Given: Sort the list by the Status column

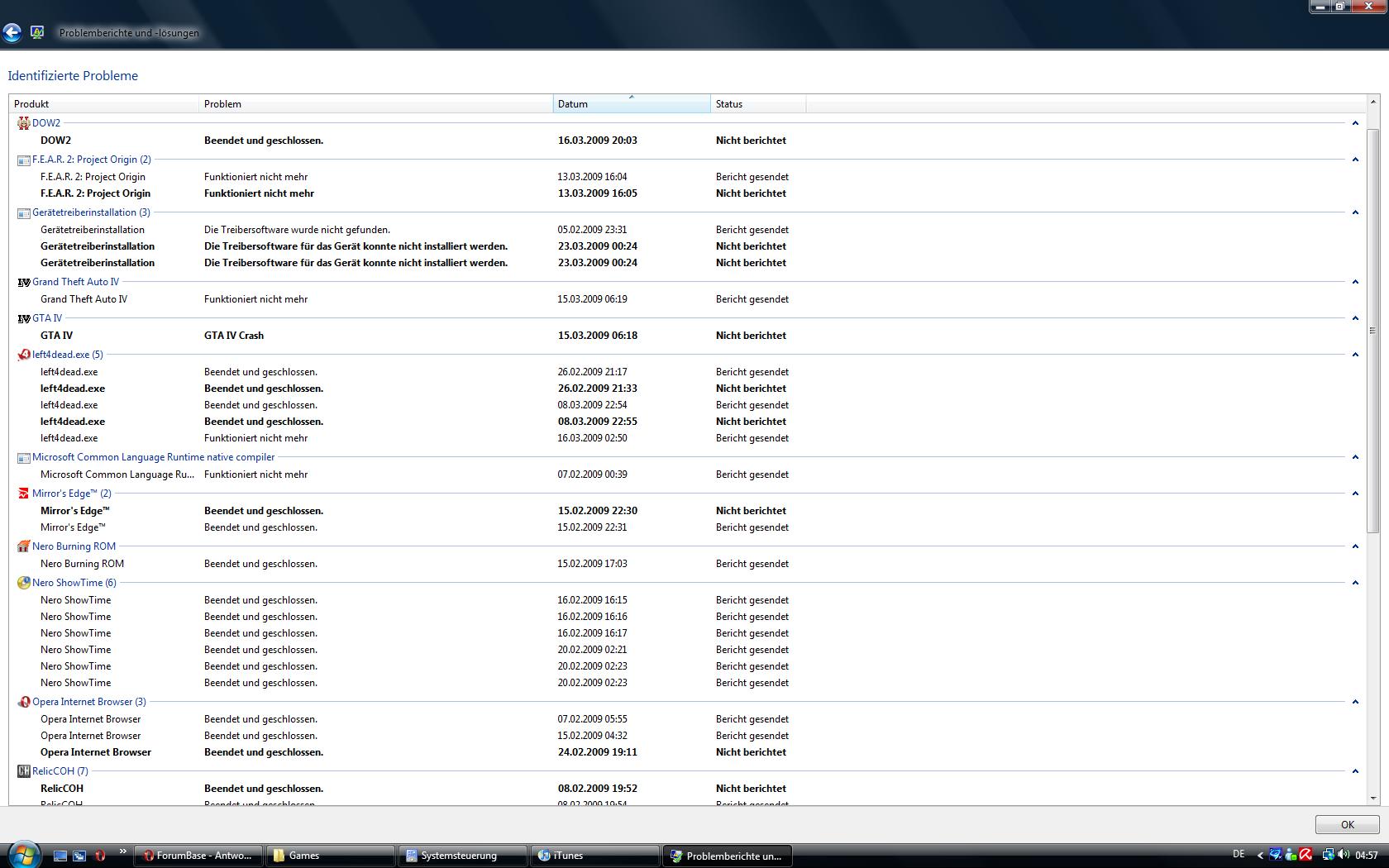Looking at the screenshot, I should click(x=758, y=104).
